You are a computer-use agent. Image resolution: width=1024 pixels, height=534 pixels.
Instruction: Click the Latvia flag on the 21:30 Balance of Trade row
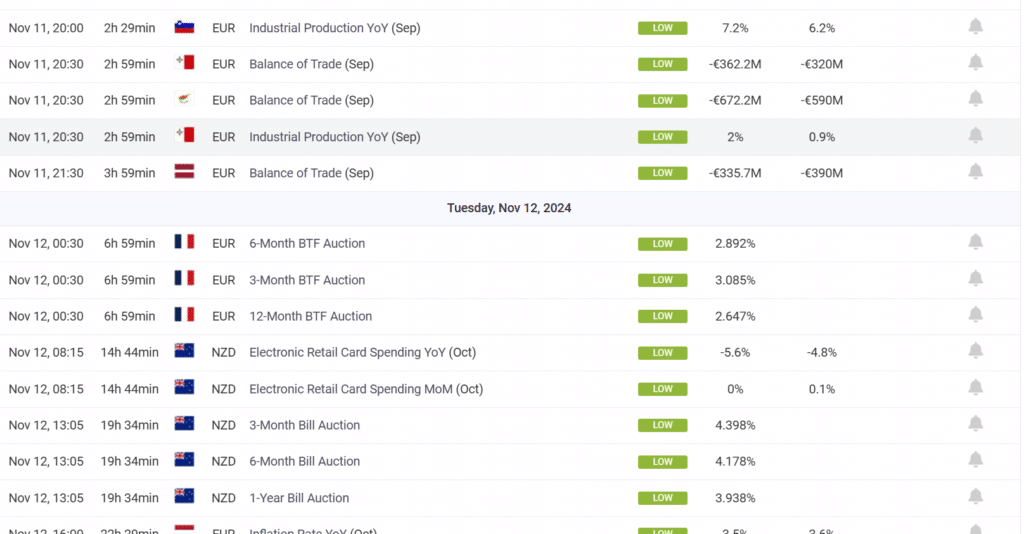point(184,172)
